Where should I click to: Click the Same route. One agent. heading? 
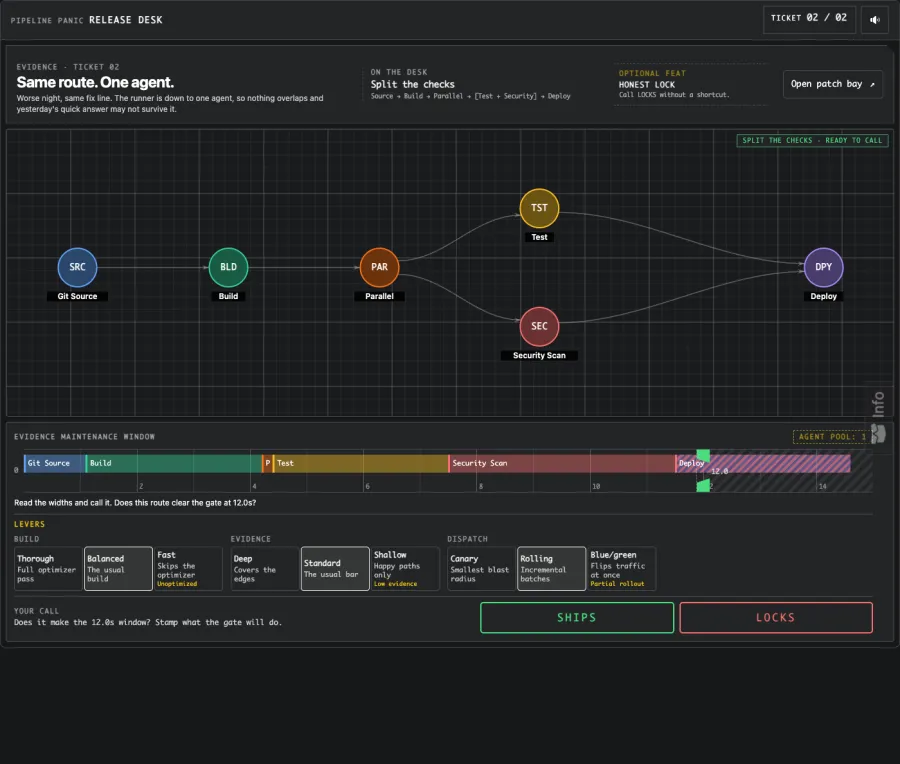coord(95,83)
